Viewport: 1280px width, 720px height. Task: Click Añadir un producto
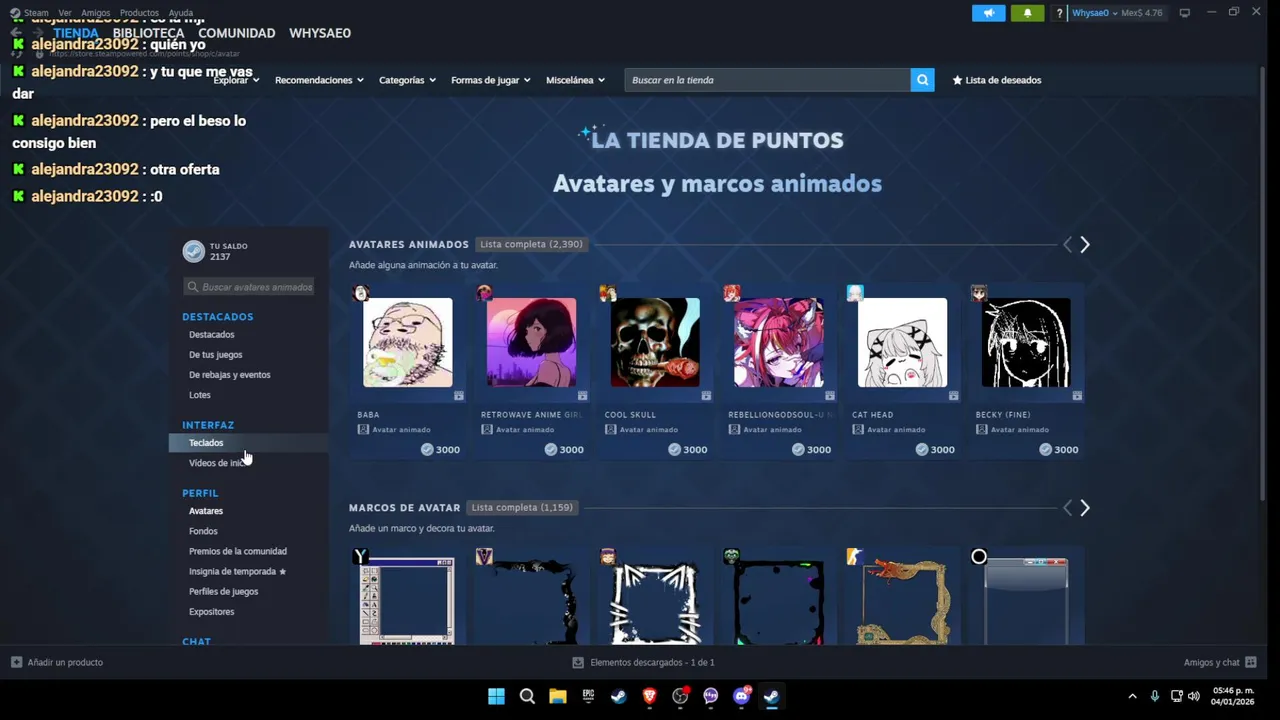[57, 662]
